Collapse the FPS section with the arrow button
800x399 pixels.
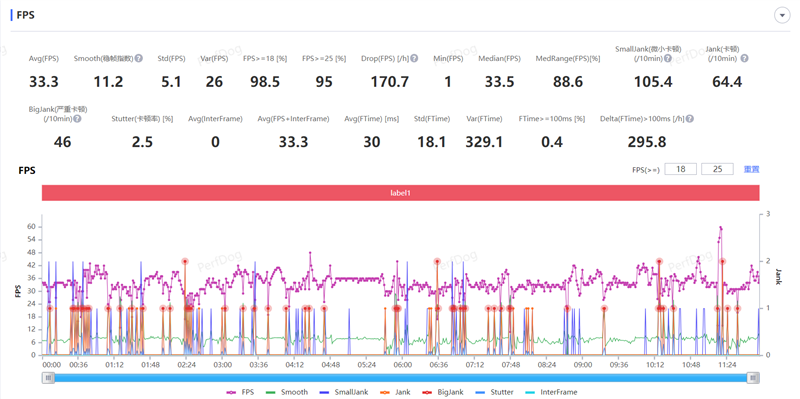(x=782, y=16)
